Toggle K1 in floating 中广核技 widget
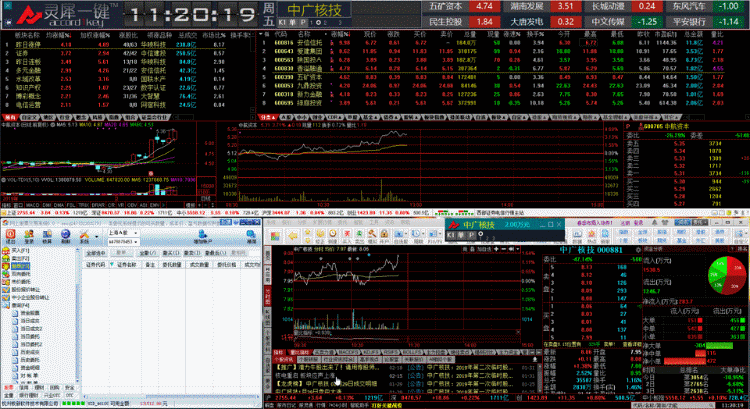Viewport: 750px width, 409px height. coord(451,235)
